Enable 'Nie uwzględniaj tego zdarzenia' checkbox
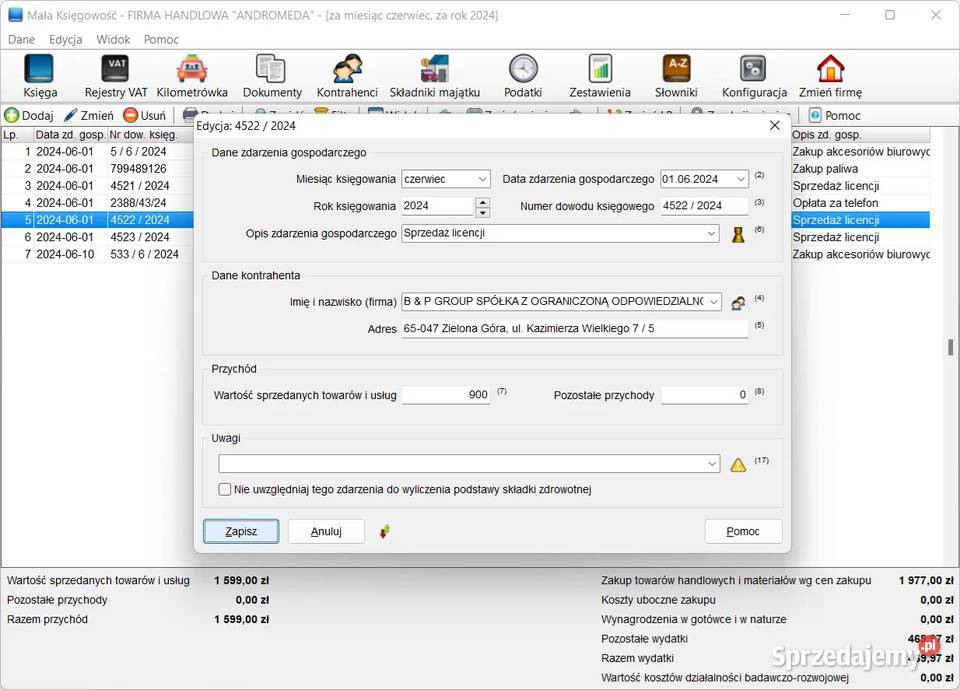960x690 pixels. (x=225, y=490)
